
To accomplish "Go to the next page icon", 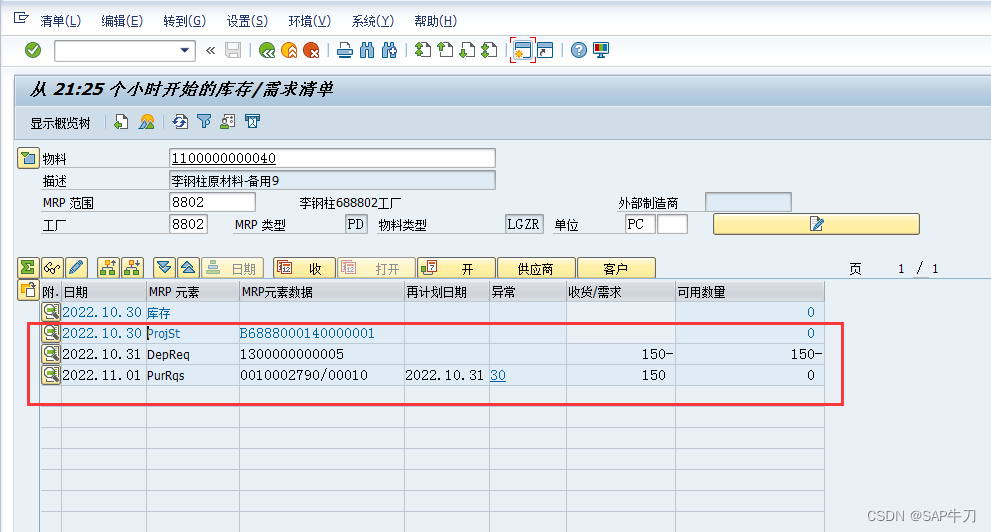I will pyautogui.click(x=467, y=50).
